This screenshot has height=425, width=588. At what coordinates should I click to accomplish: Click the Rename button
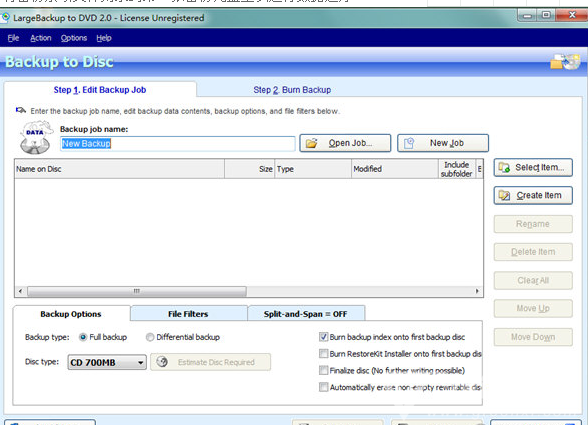[533, 224]
